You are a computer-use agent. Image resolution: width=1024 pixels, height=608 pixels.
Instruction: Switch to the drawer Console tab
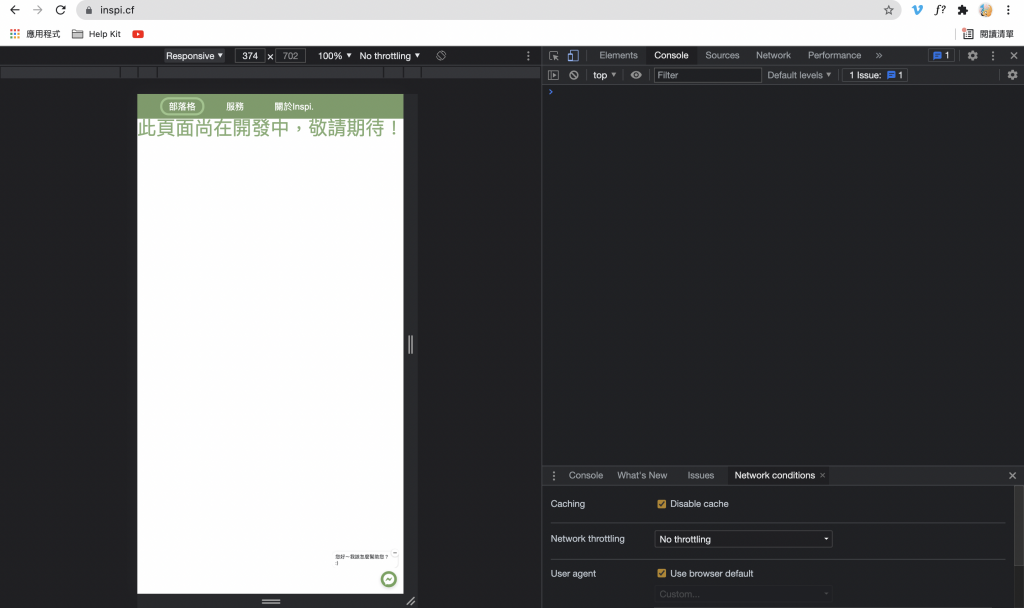[x=585, y=475]
